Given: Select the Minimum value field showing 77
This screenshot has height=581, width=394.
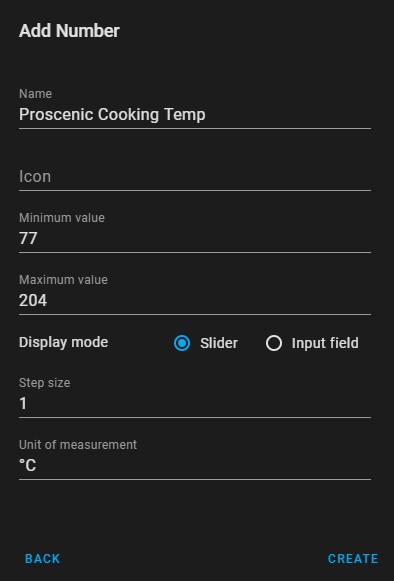Looking at the screenshot, I should tap(195, 232).
